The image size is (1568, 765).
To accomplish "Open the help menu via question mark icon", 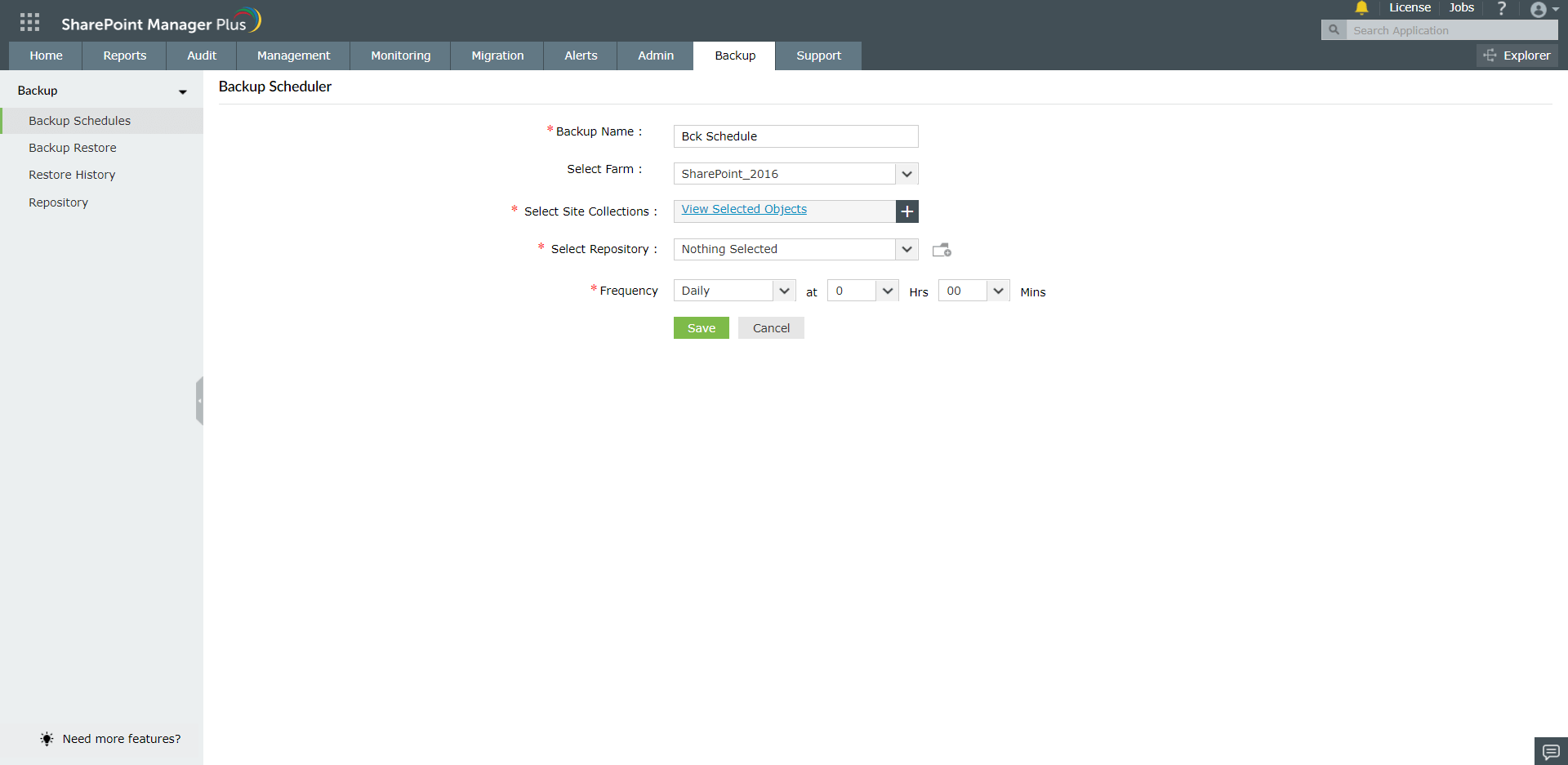I will 1501,8.
